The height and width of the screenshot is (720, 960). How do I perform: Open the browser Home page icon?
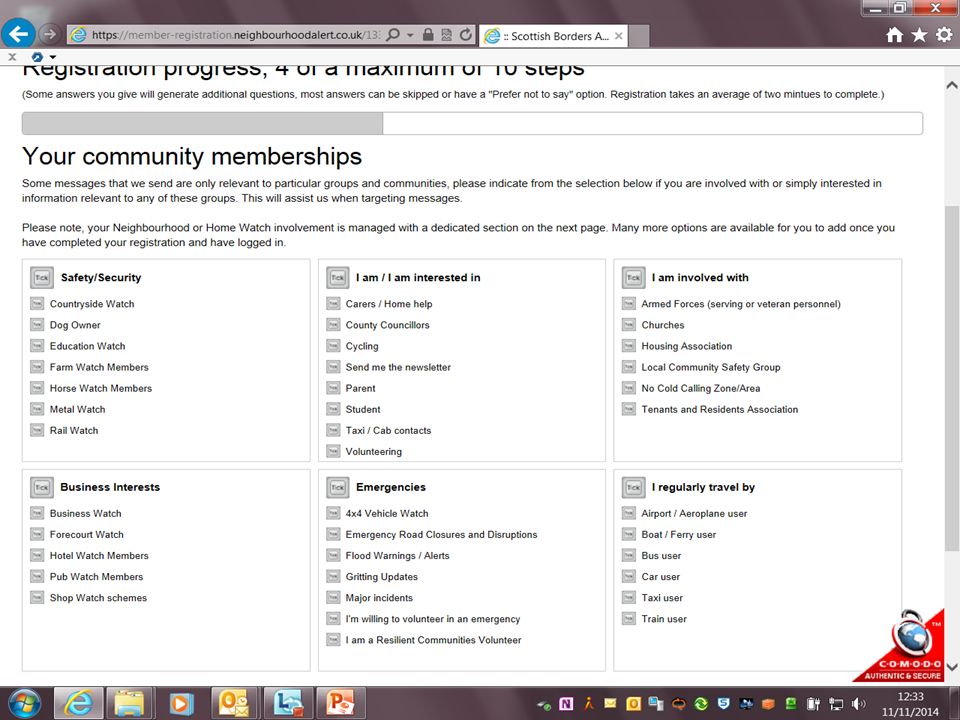pos(894,35)
